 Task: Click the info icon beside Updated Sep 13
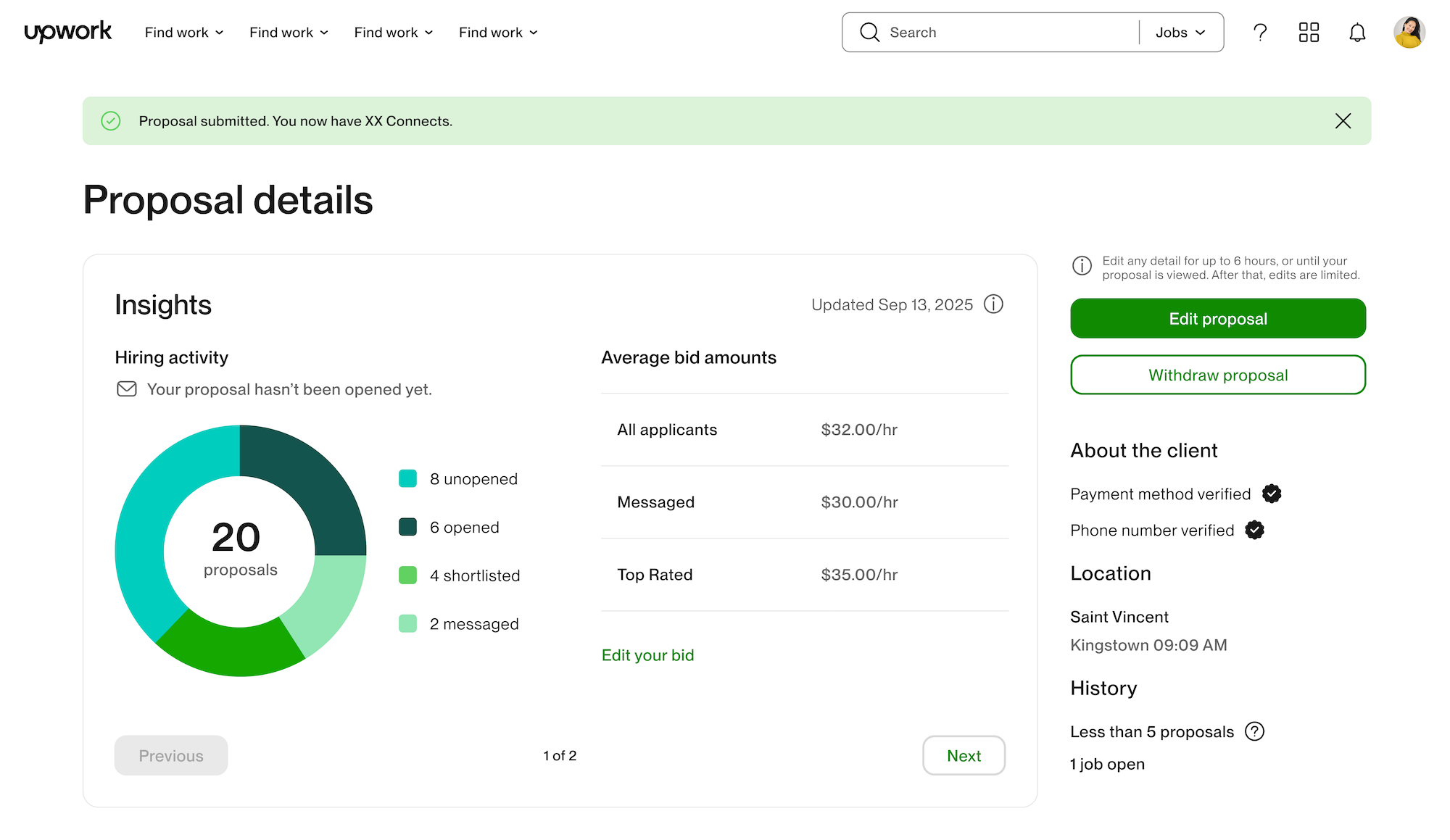click(x=993, y=304)
